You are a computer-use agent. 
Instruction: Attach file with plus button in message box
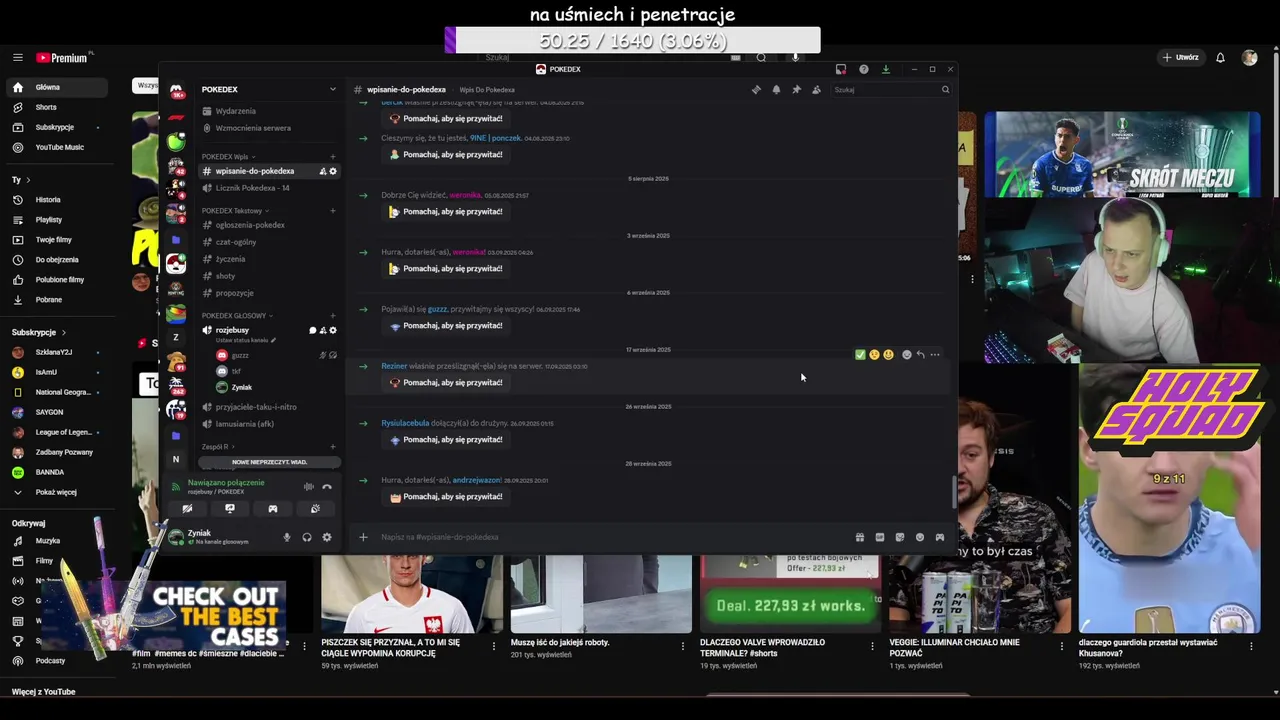[x=363, y=537]
